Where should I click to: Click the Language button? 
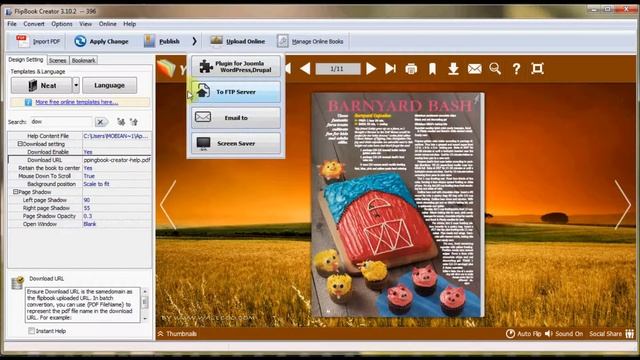point(109,85)
